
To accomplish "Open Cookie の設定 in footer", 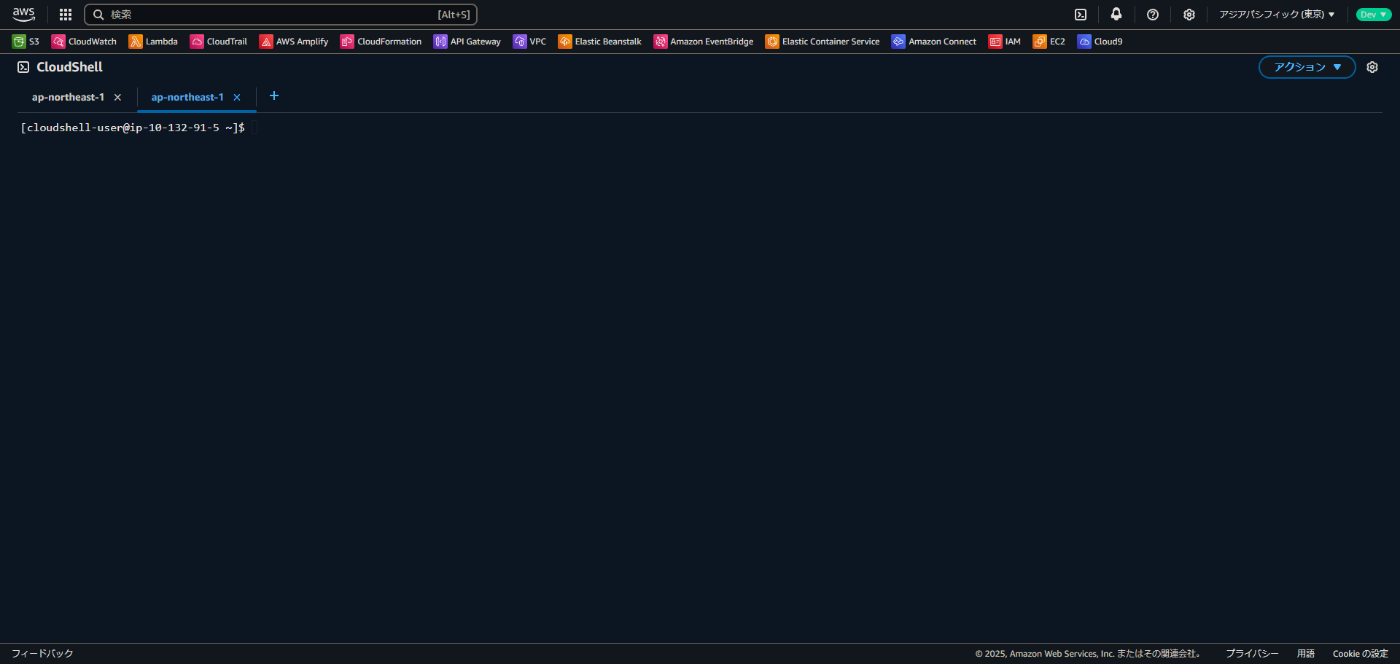I will point(1360,654).
